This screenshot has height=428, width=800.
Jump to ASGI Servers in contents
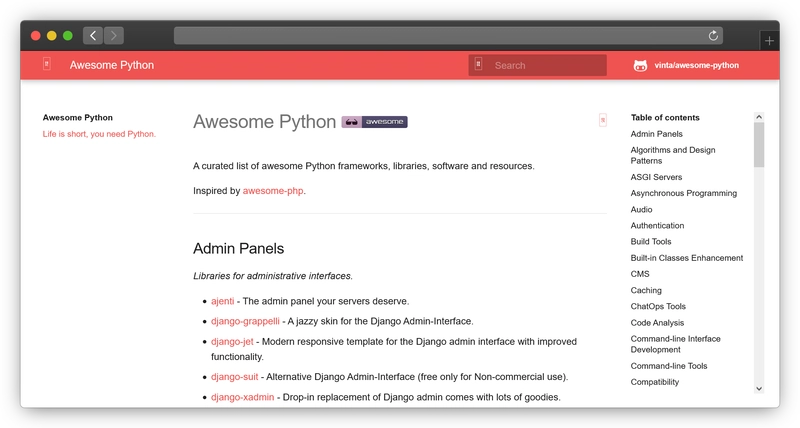point(656,177)
